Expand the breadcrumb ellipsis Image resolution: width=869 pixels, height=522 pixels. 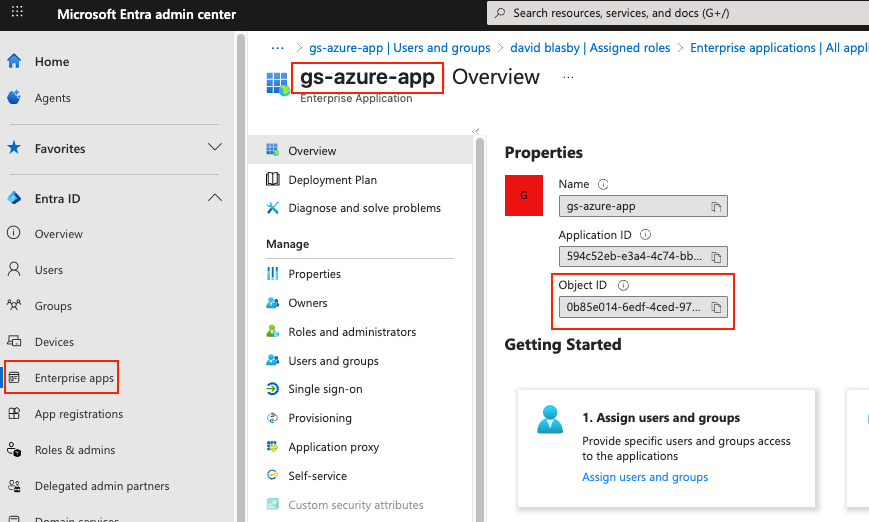point(278,48)
